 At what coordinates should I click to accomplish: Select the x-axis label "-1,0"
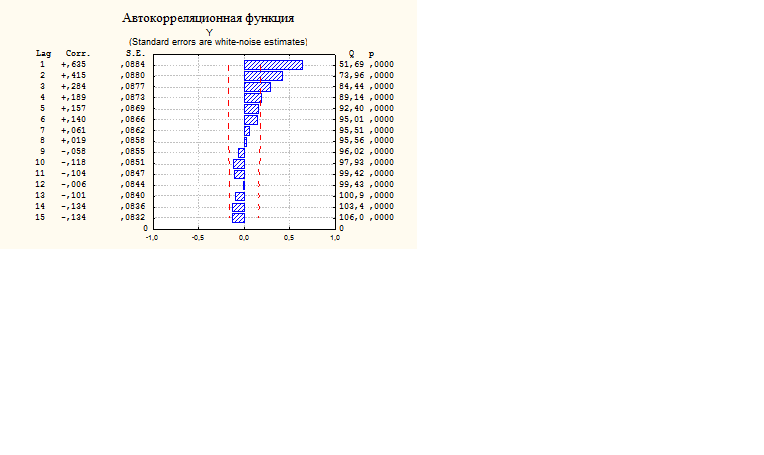coord(152,238)
